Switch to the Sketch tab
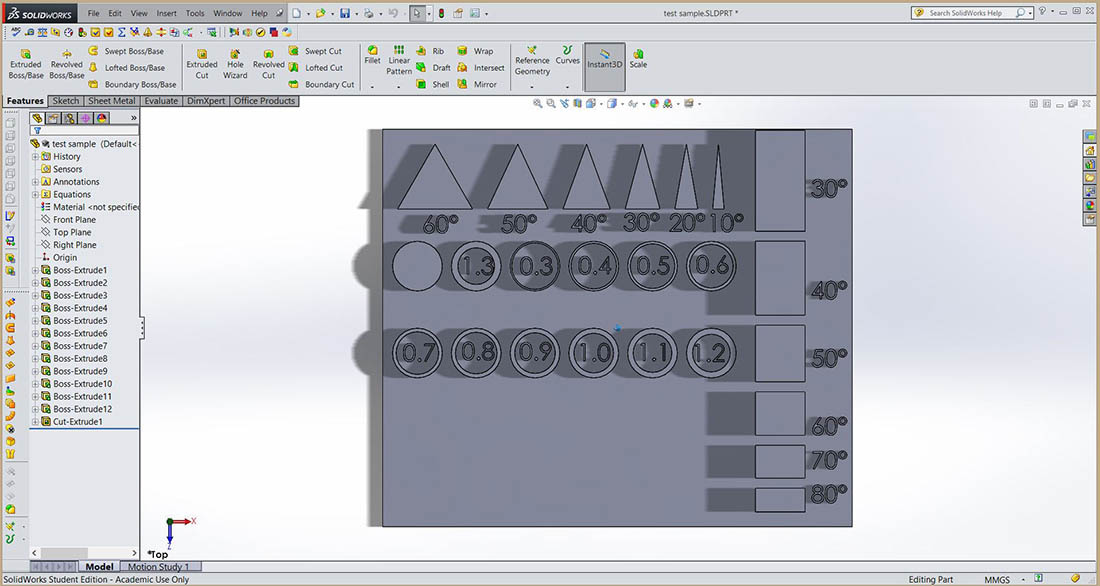Screen dimensions: 1100x586 66,100
